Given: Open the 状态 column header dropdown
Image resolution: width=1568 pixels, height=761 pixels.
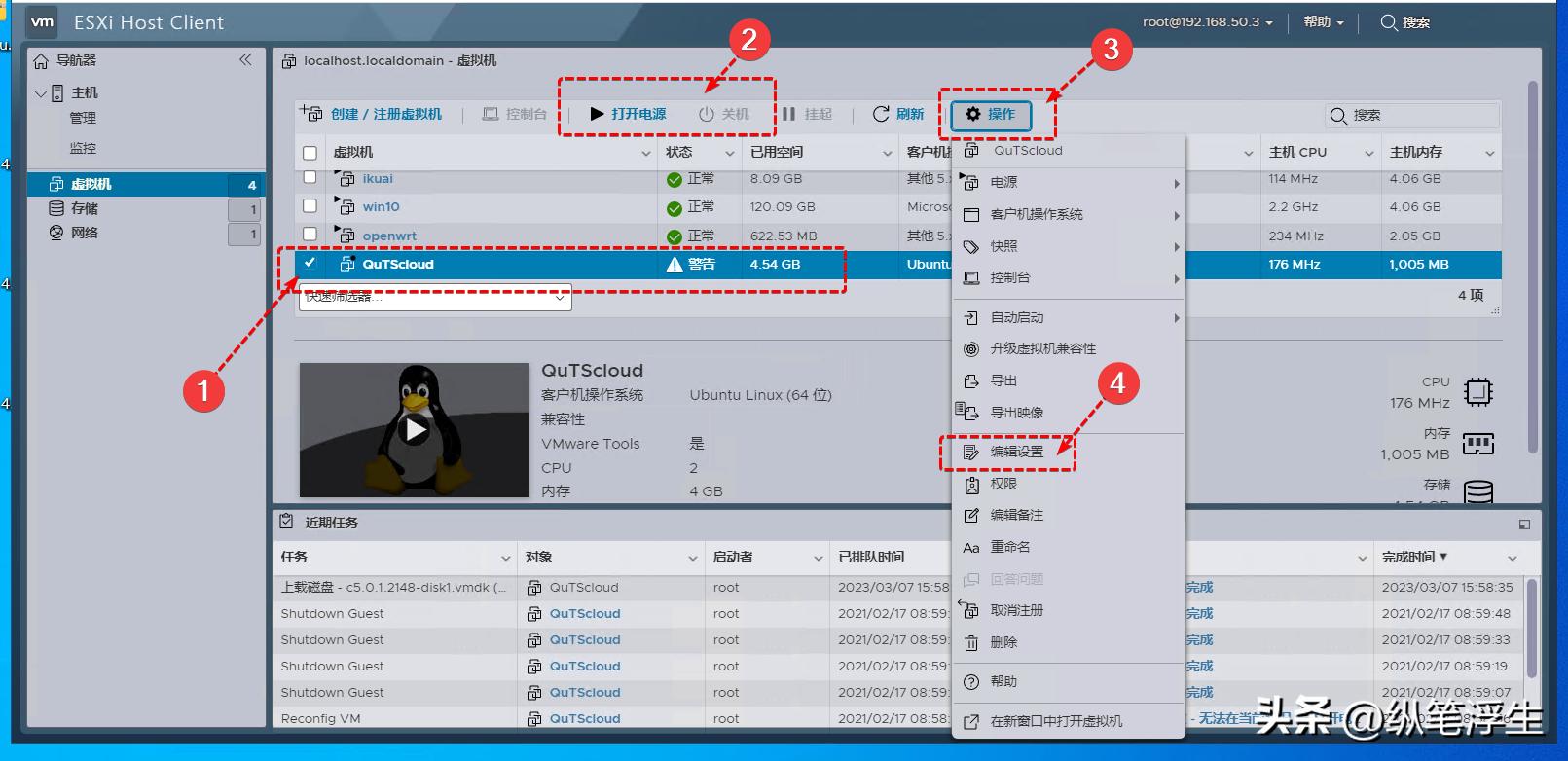Looking at the screenshot, I should (730, 154).
